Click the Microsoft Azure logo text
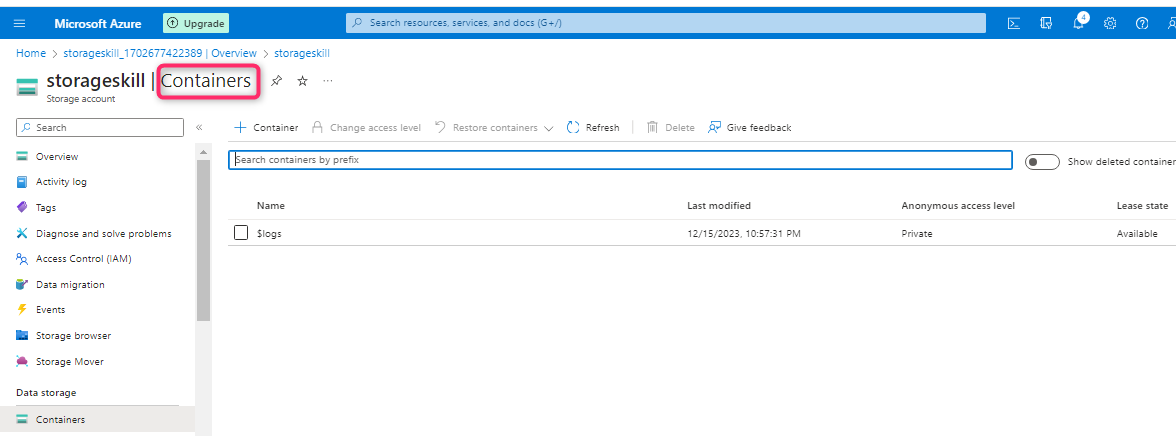 click(98, 23)
